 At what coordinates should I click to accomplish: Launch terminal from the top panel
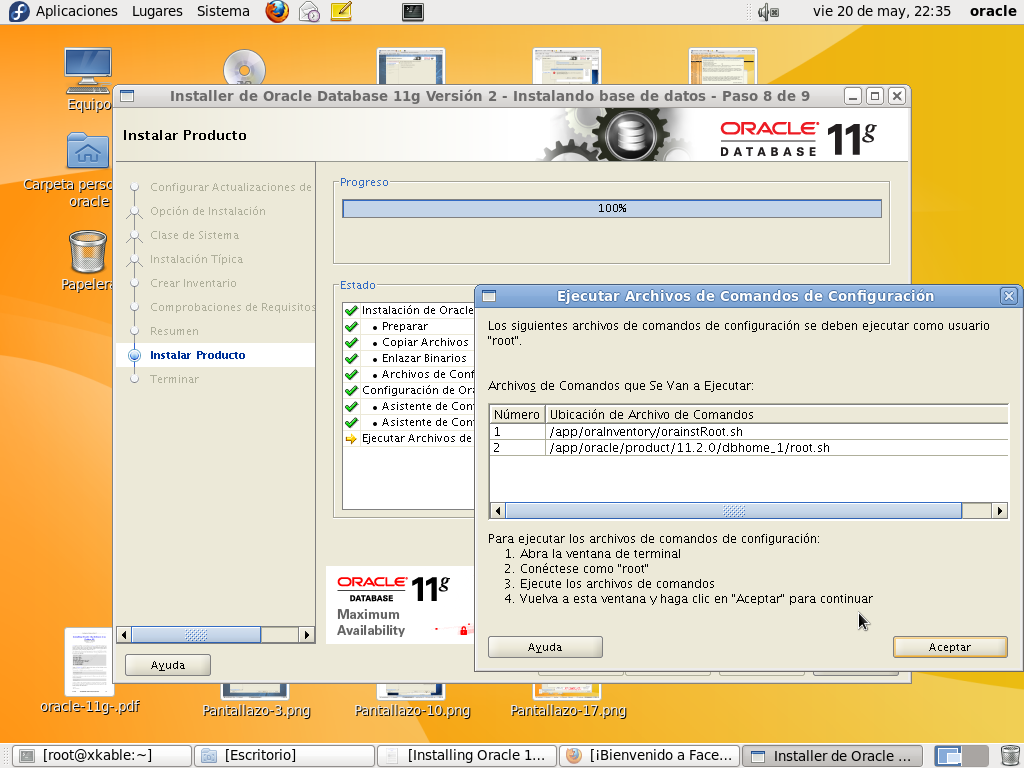[413, 11]
